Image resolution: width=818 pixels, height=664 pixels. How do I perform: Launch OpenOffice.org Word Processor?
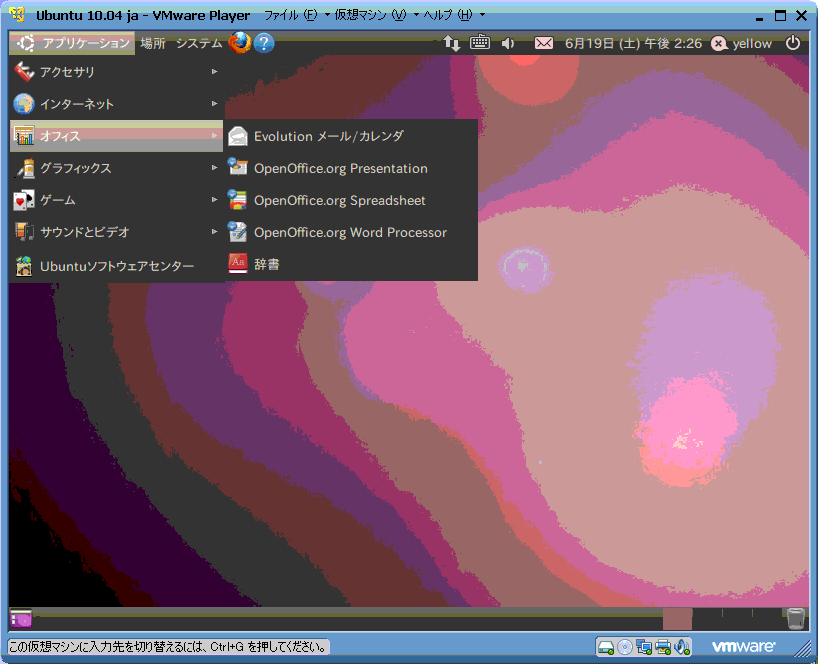click(352, 232)
